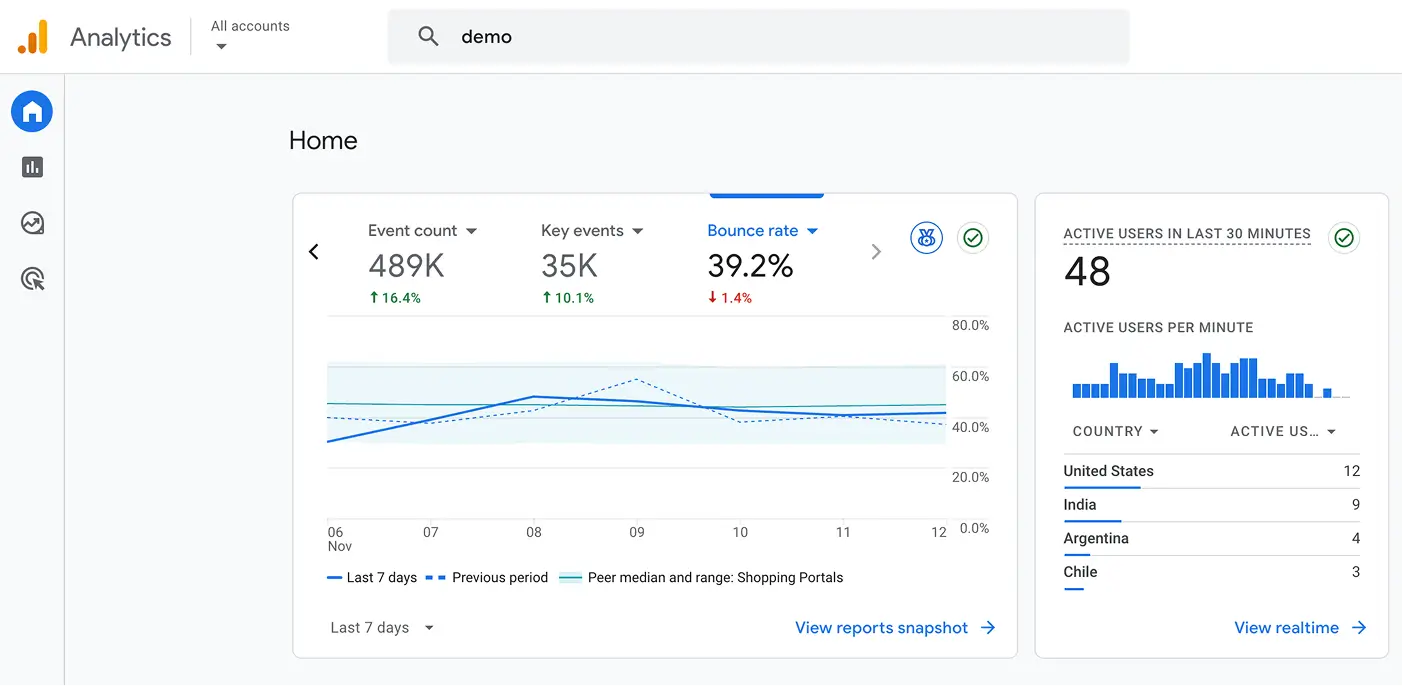Open the Home icon in the sidebar
The image size is (1403, 686).
(x=31, y=111)
